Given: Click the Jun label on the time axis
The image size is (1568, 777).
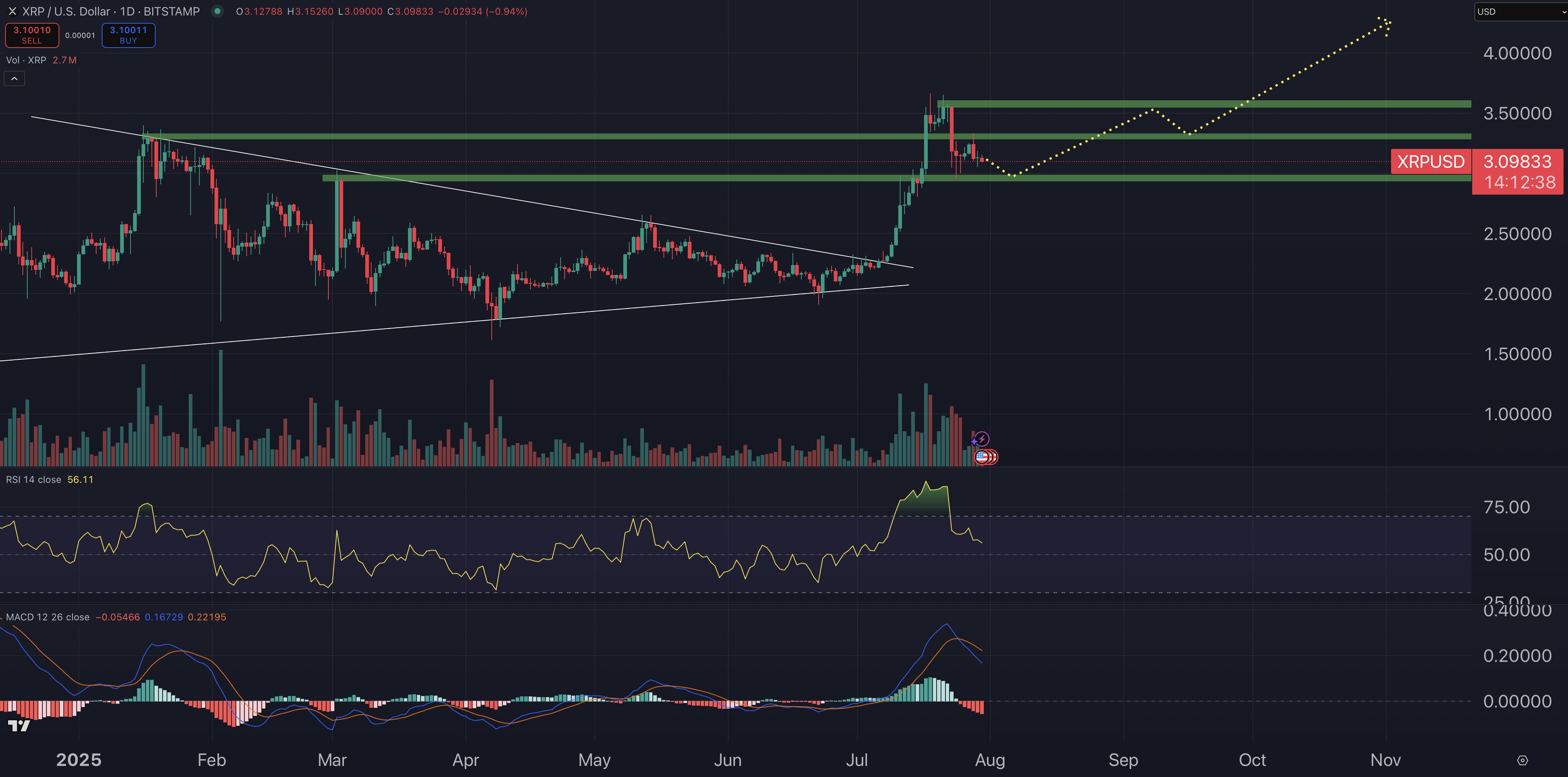Looking at the screenshot, I should pyautogui.click(x=728, y=760).
